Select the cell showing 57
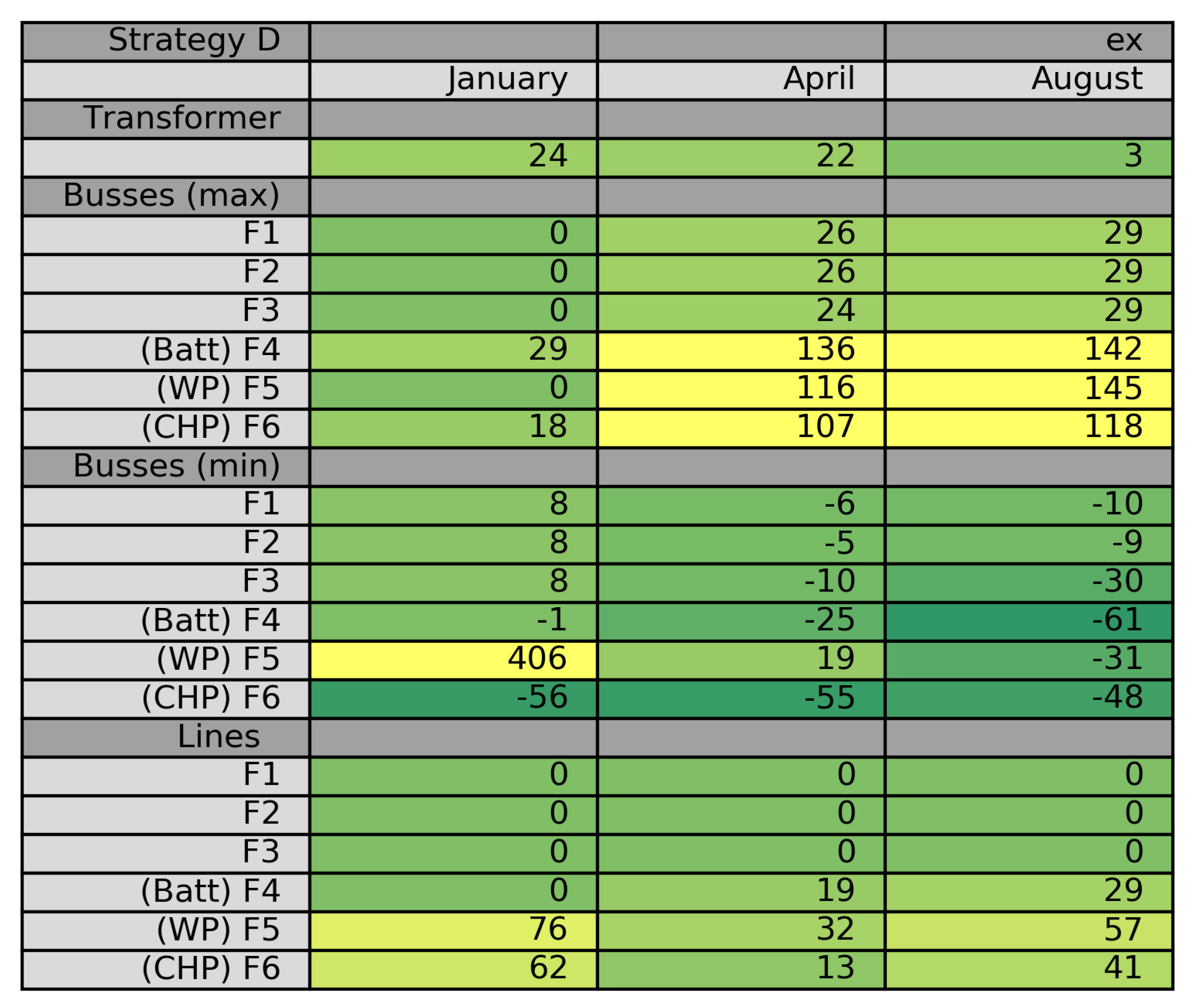This screenshot has width=1196, height=1008. coord(1028,930)
